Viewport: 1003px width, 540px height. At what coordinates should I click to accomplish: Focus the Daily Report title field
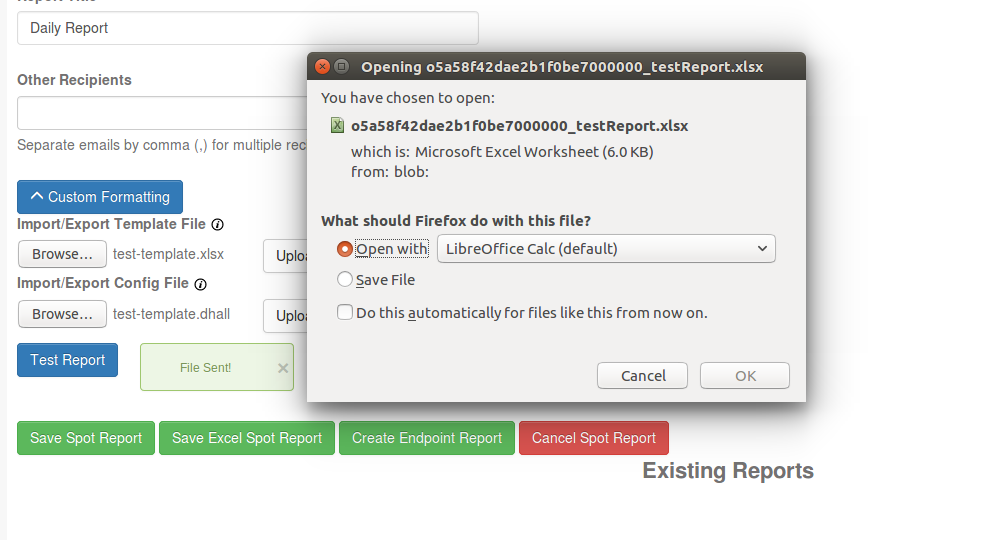pos(248,28)
